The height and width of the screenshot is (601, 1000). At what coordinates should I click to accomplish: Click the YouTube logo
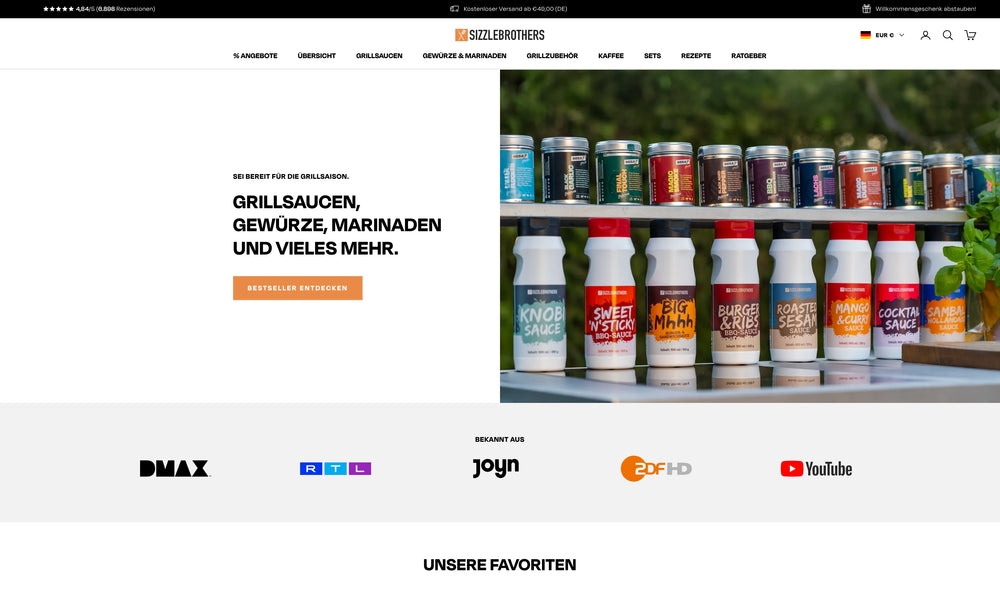point(816,469)
